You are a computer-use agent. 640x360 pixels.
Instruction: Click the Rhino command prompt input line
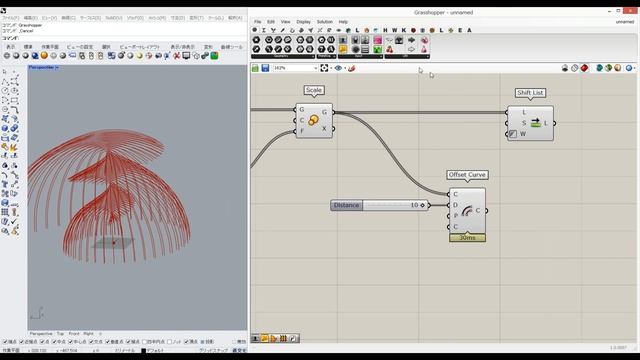(124, 38)
